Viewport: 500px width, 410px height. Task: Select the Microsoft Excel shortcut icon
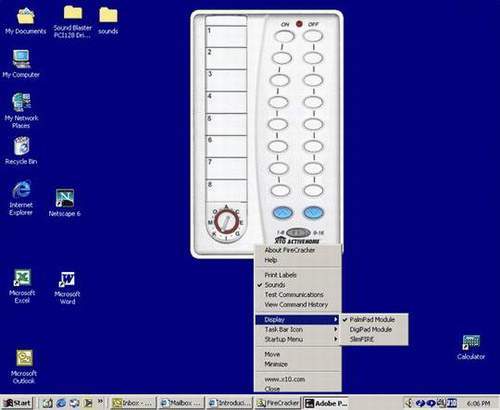(x=22, y=286)
